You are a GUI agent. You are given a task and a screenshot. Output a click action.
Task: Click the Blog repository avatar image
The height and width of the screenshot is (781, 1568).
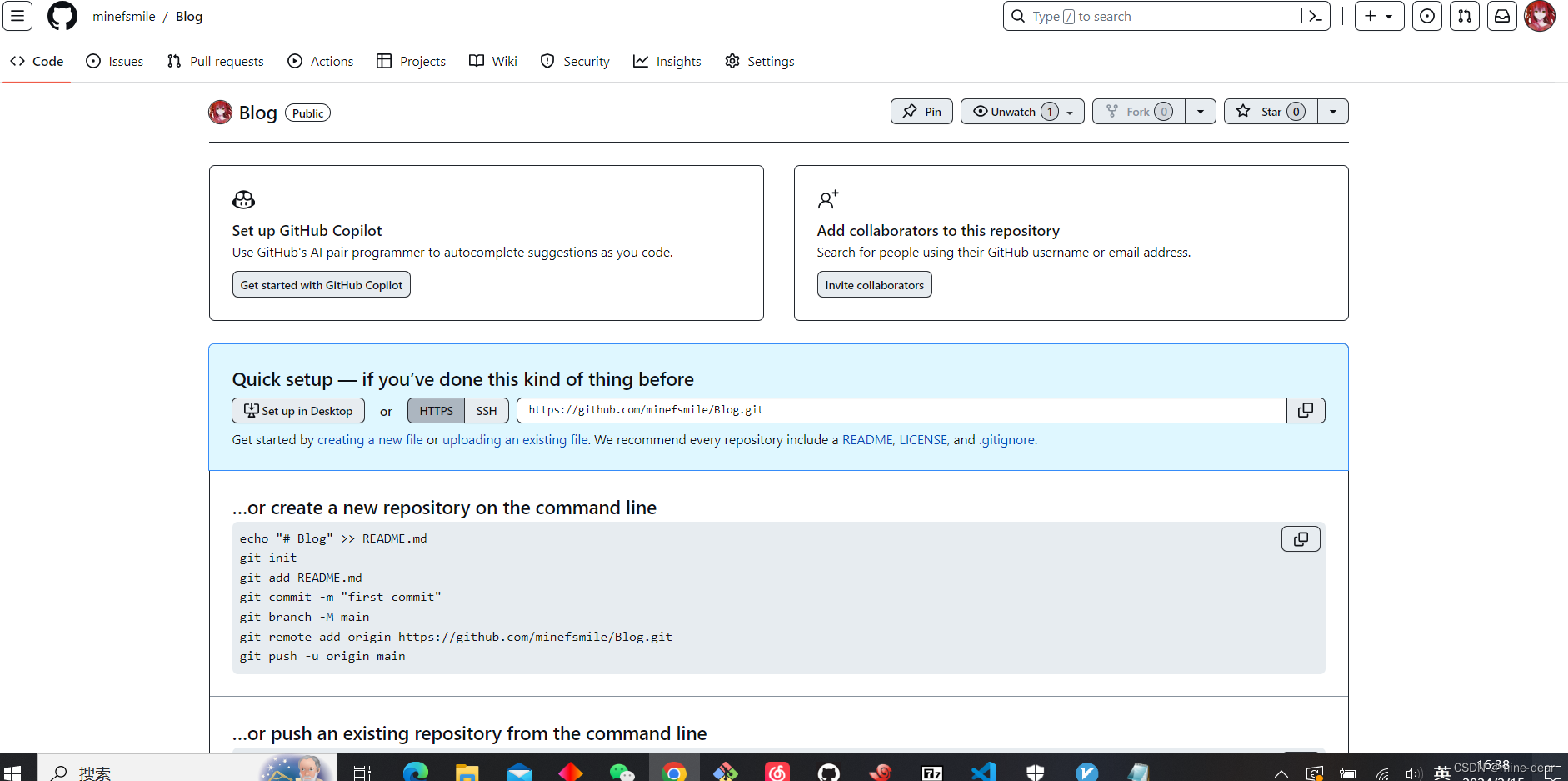tap(220, 113)
